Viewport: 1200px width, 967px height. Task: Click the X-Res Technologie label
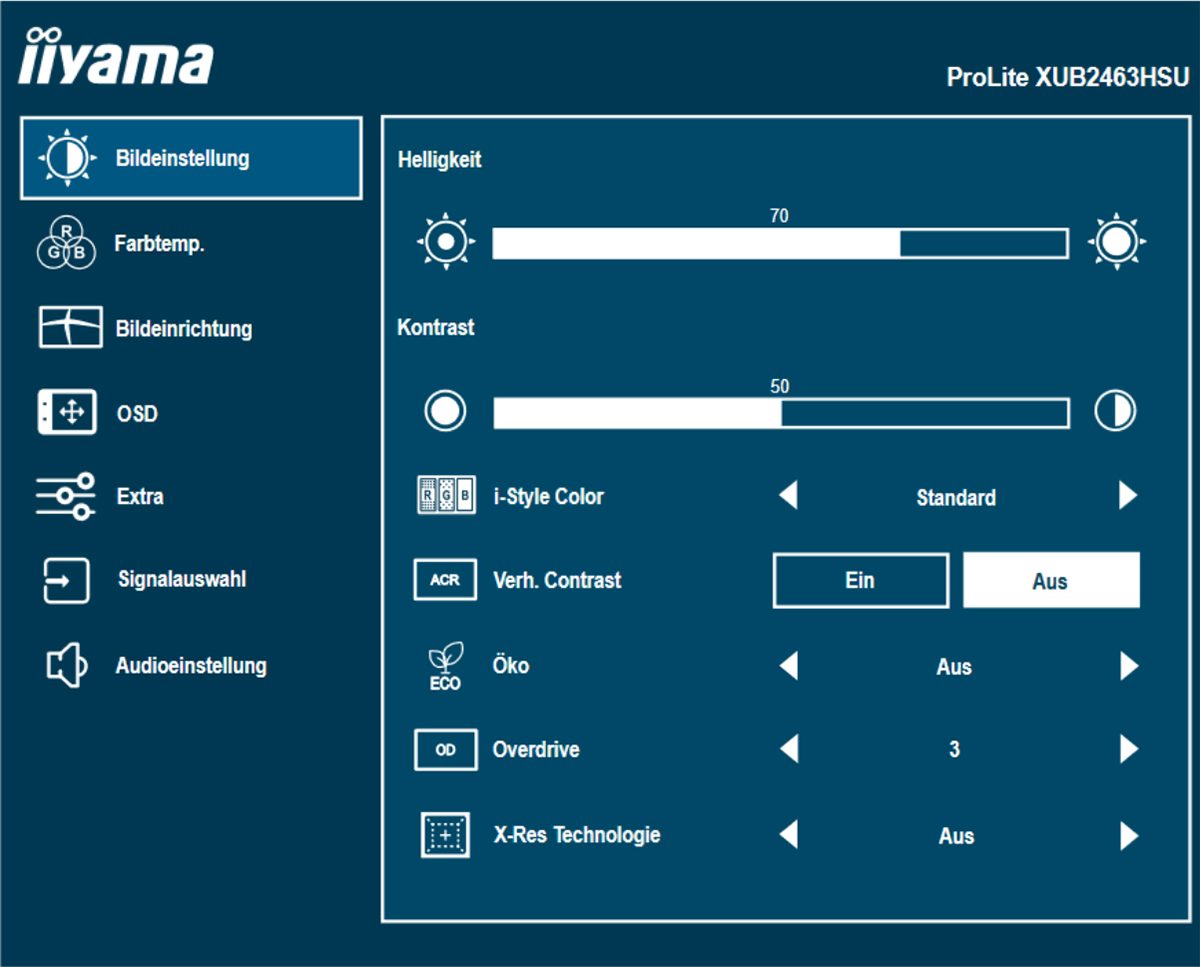(577, 835)
